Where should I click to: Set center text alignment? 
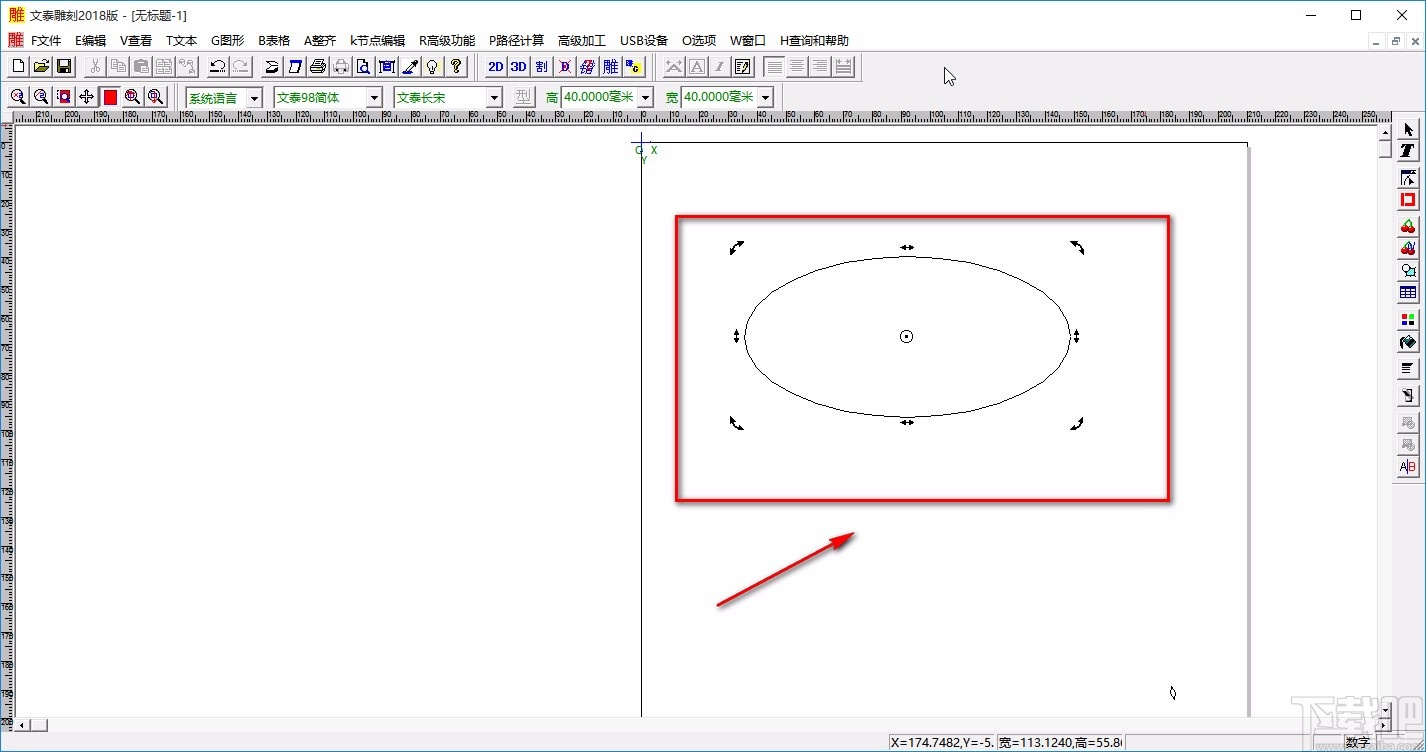tap(797, 67)
